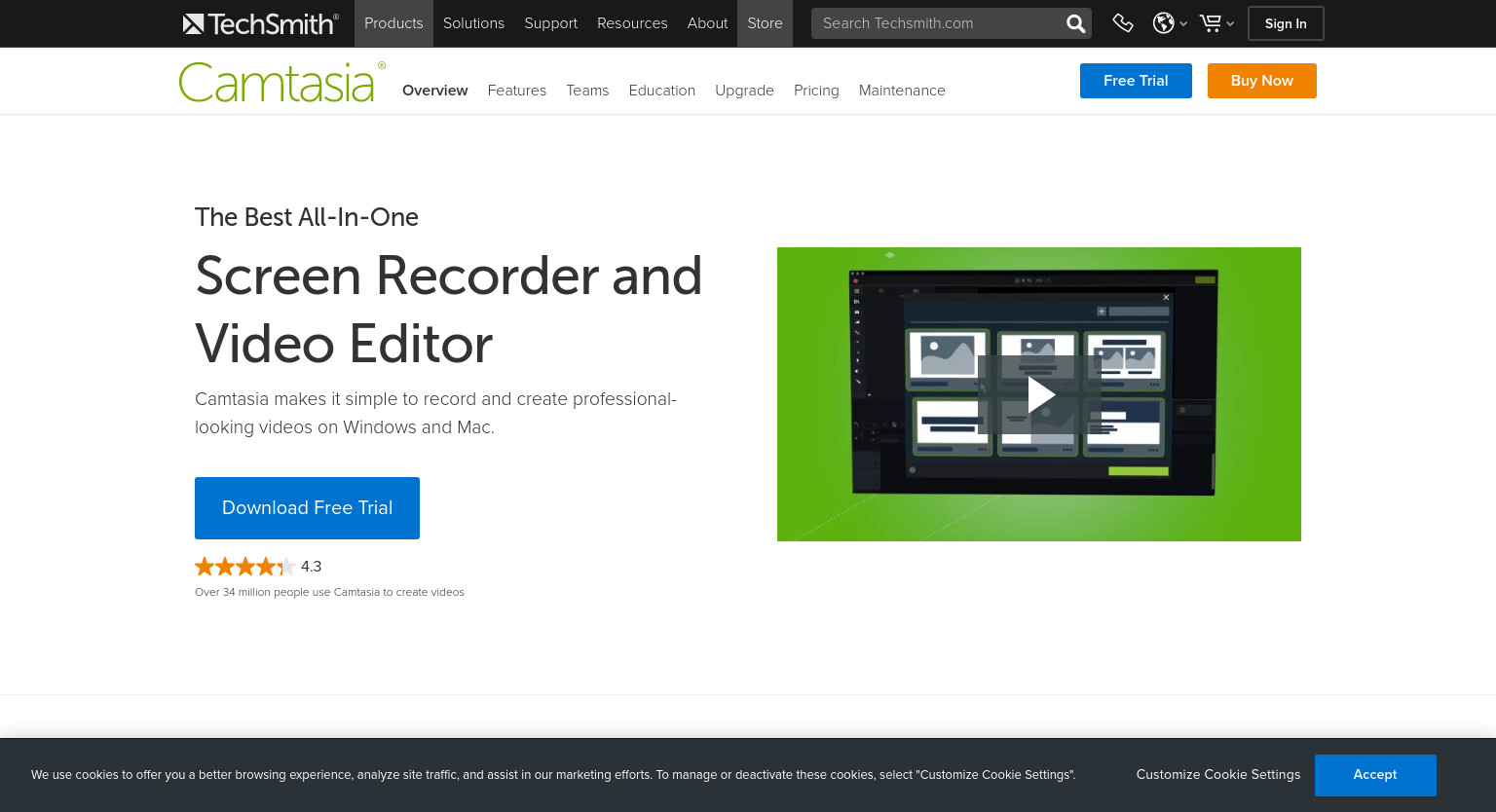Viewport: 1496px width, 812px height.
Task: Click the Sign In button
Action: coord(1286,23)
